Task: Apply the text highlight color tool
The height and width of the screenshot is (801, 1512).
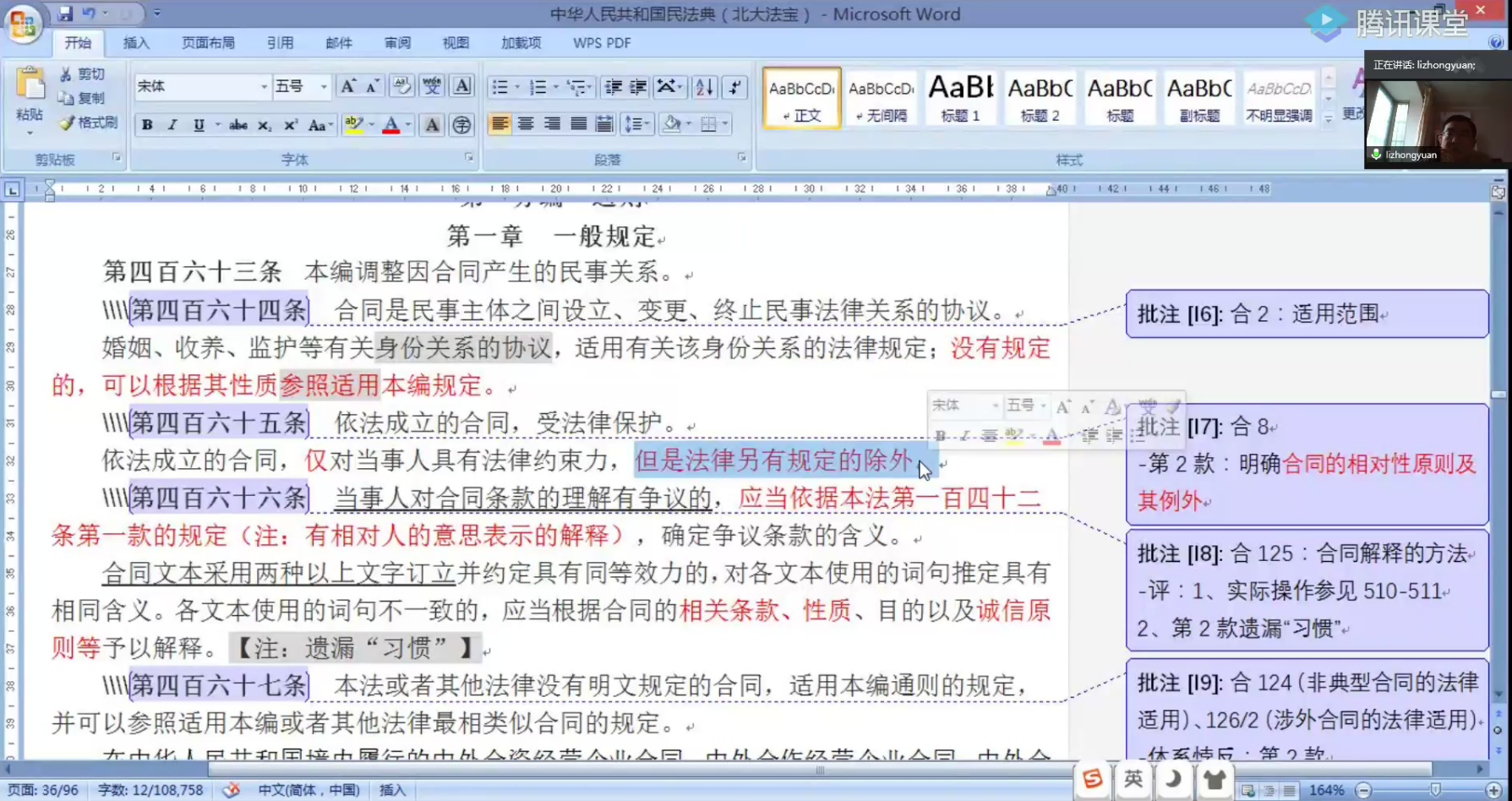Action: (353, 125)
